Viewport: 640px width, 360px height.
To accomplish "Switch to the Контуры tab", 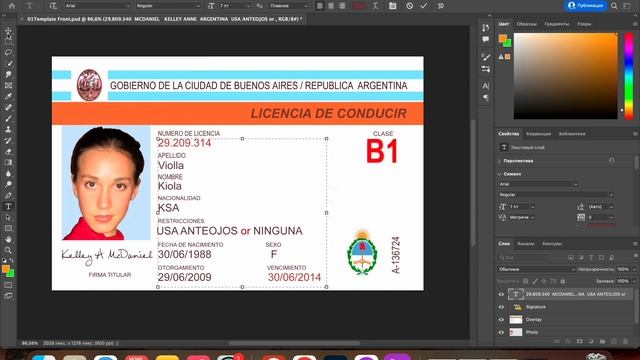I will tap(552, 244).
